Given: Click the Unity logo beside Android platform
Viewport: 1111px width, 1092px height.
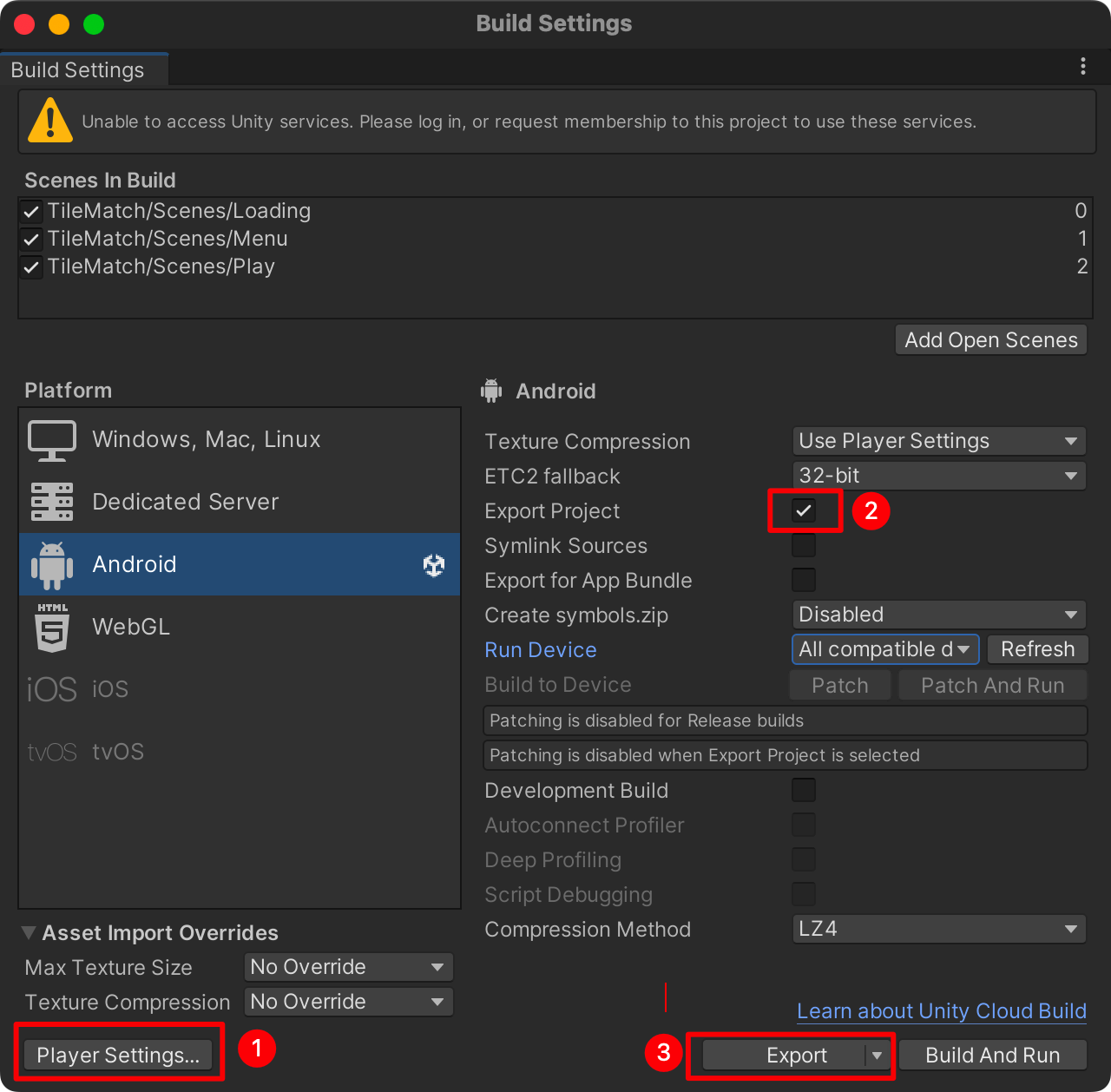Looking at the screenshot, I should click(x=434, y=565).
